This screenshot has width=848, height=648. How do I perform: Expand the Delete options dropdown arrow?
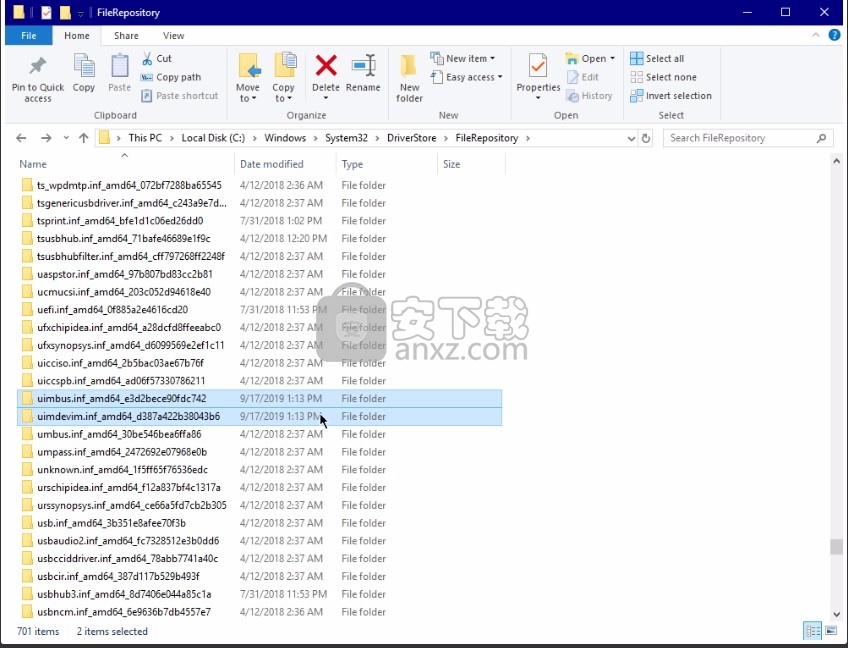click(326, 98)
